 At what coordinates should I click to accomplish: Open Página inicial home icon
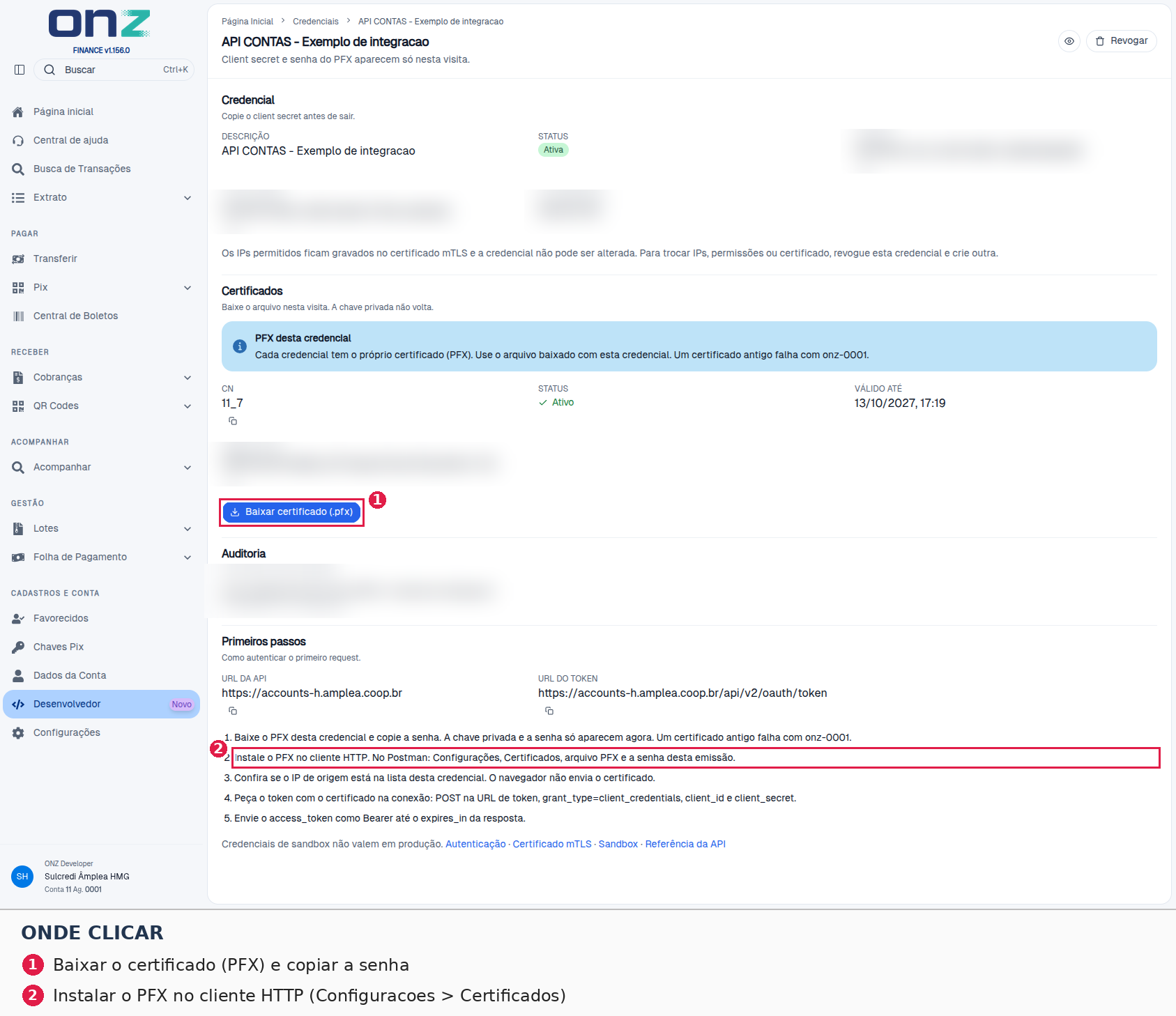click(18, 111)
